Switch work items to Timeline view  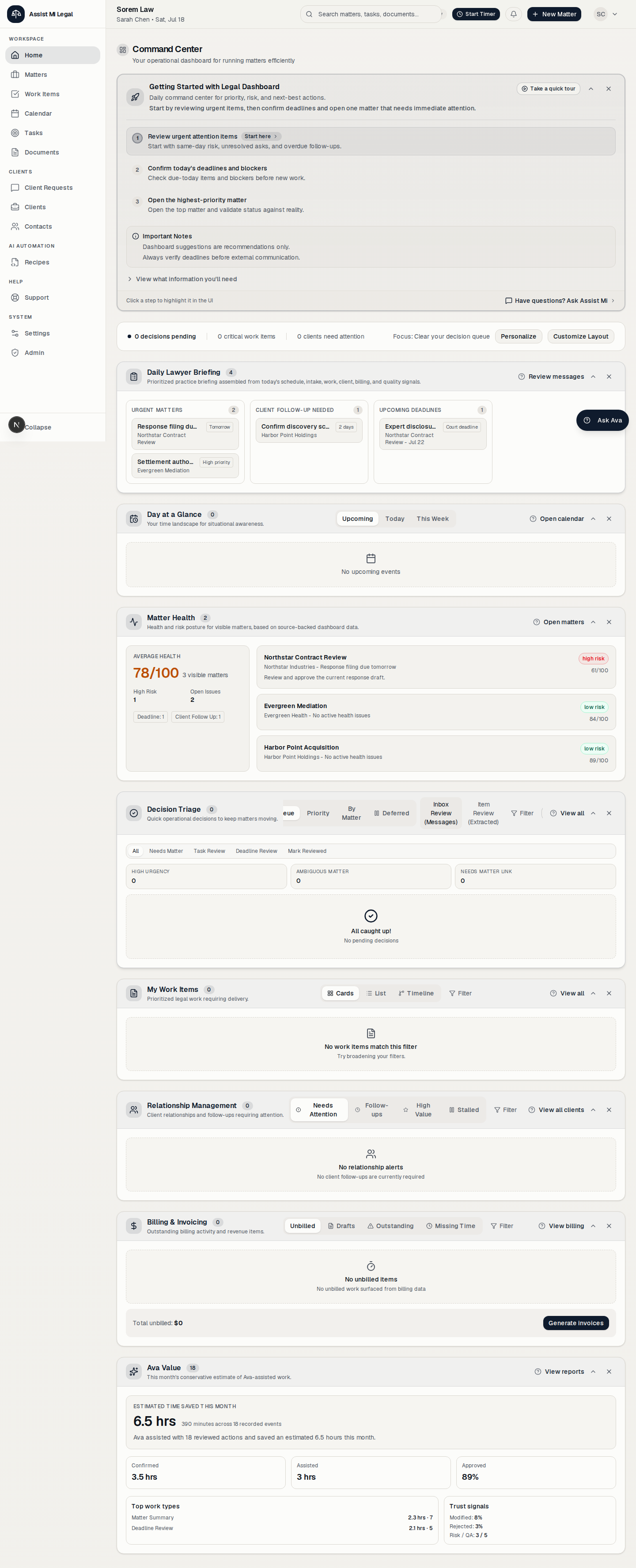tap(416, 993)
